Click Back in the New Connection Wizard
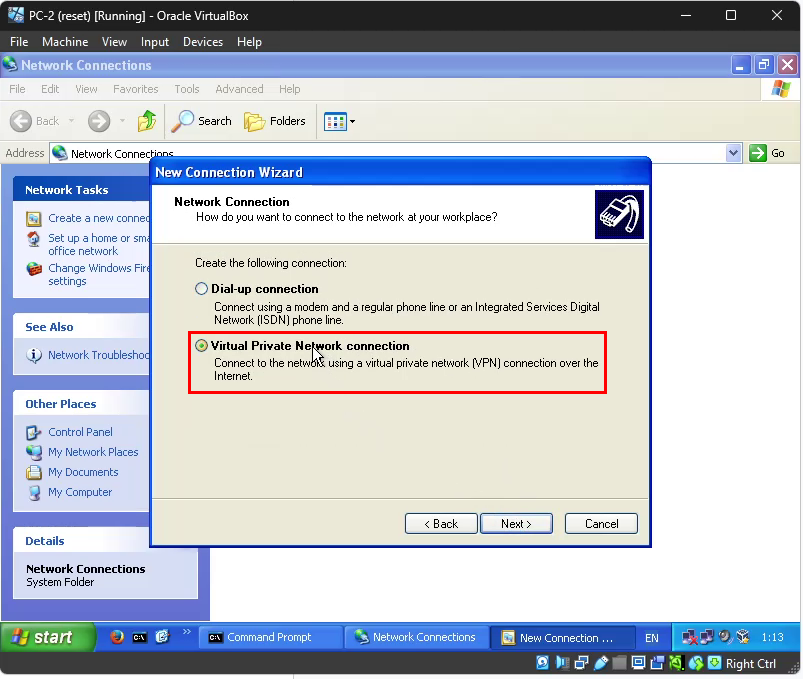This screenshot has width=803, height=679. 441,524
